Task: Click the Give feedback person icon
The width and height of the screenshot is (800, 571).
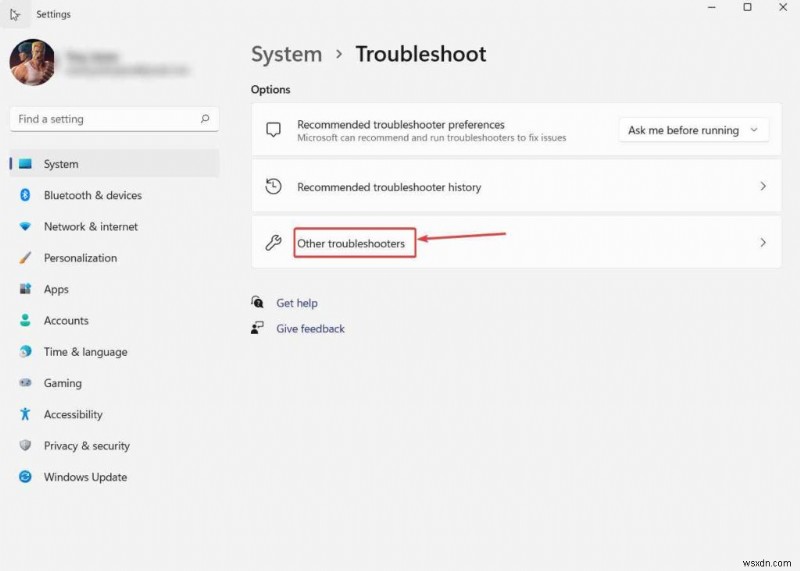Action: (x=257, y=328)
